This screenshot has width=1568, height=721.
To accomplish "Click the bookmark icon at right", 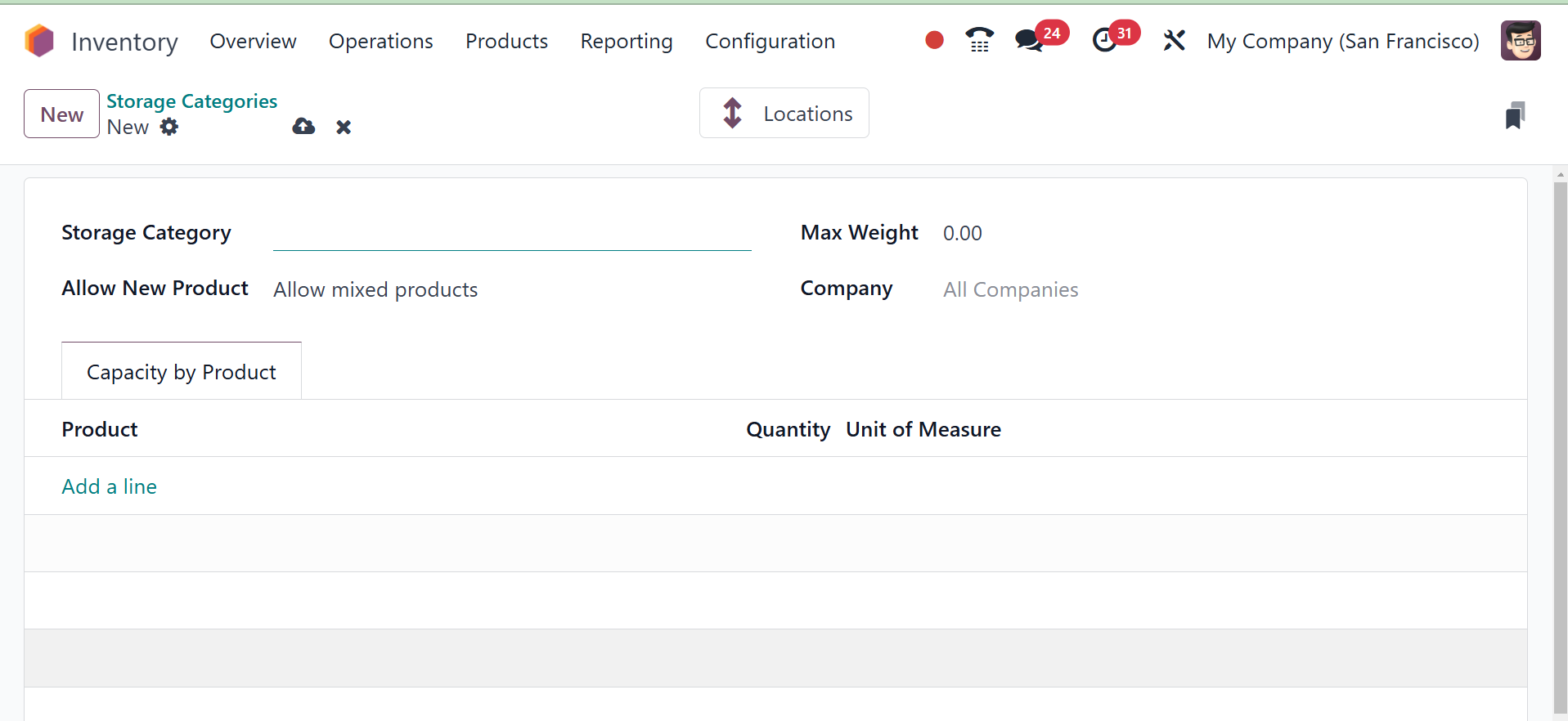I will click(x=1515, y=115).
